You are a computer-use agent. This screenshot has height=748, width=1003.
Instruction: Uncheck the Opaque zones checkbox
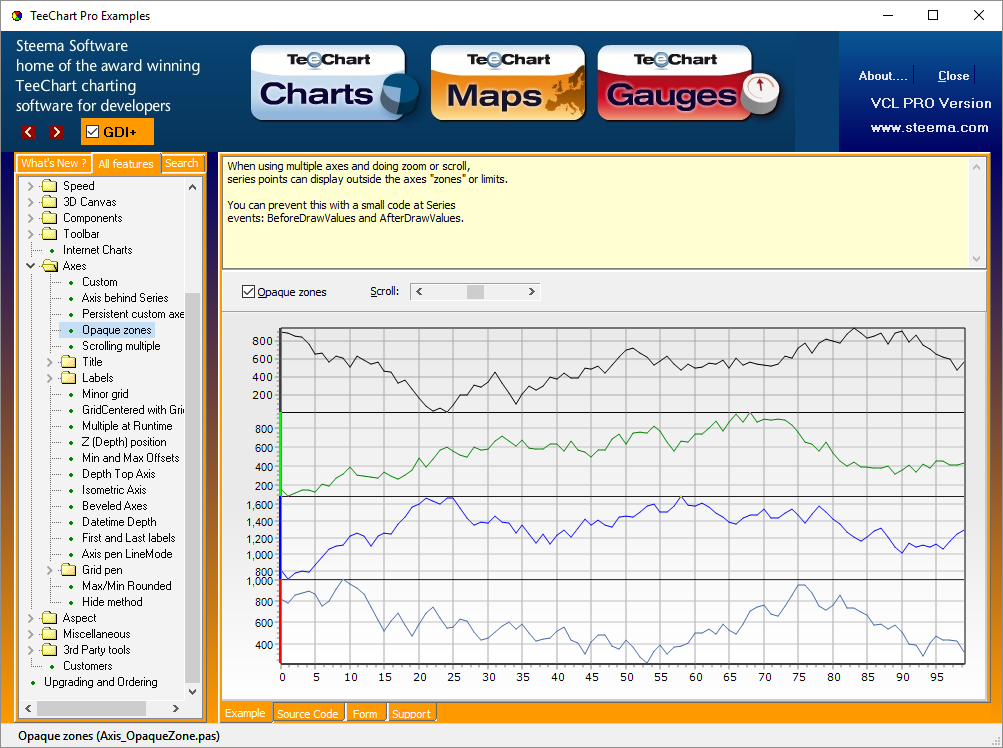coord(248,292)
